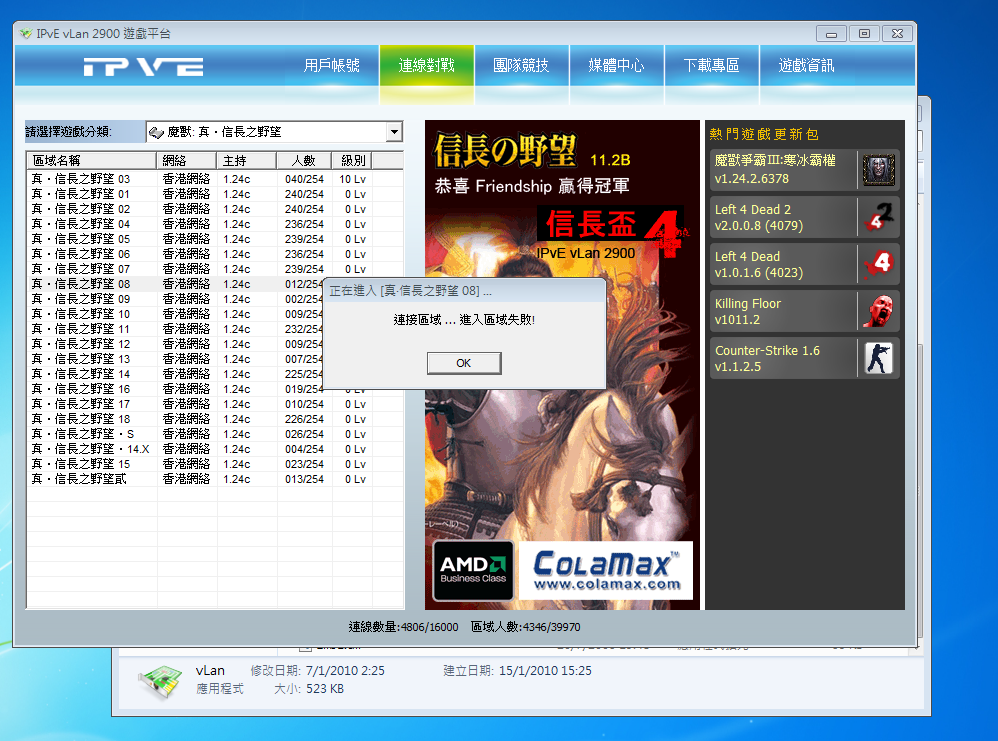Open the 下載專區 tab

[712, 65]
